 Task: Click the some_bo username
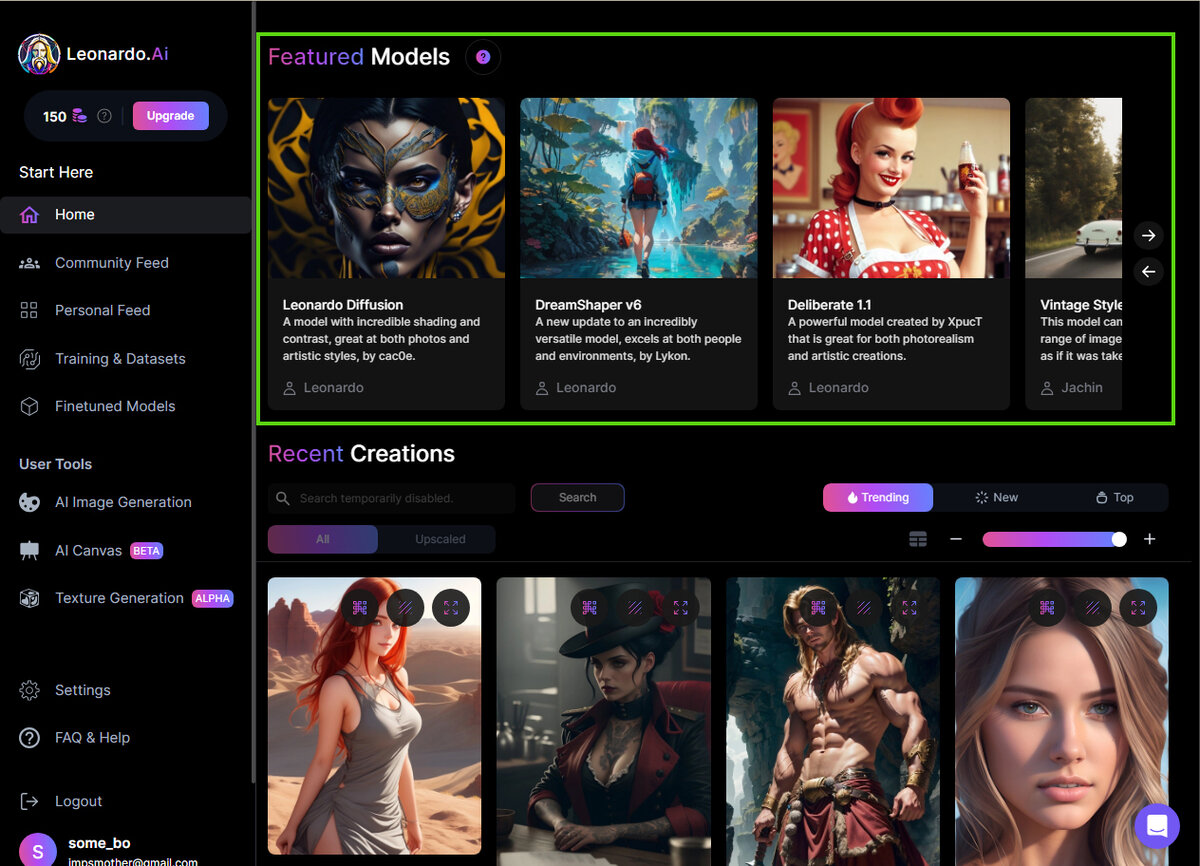coord(99,843)
